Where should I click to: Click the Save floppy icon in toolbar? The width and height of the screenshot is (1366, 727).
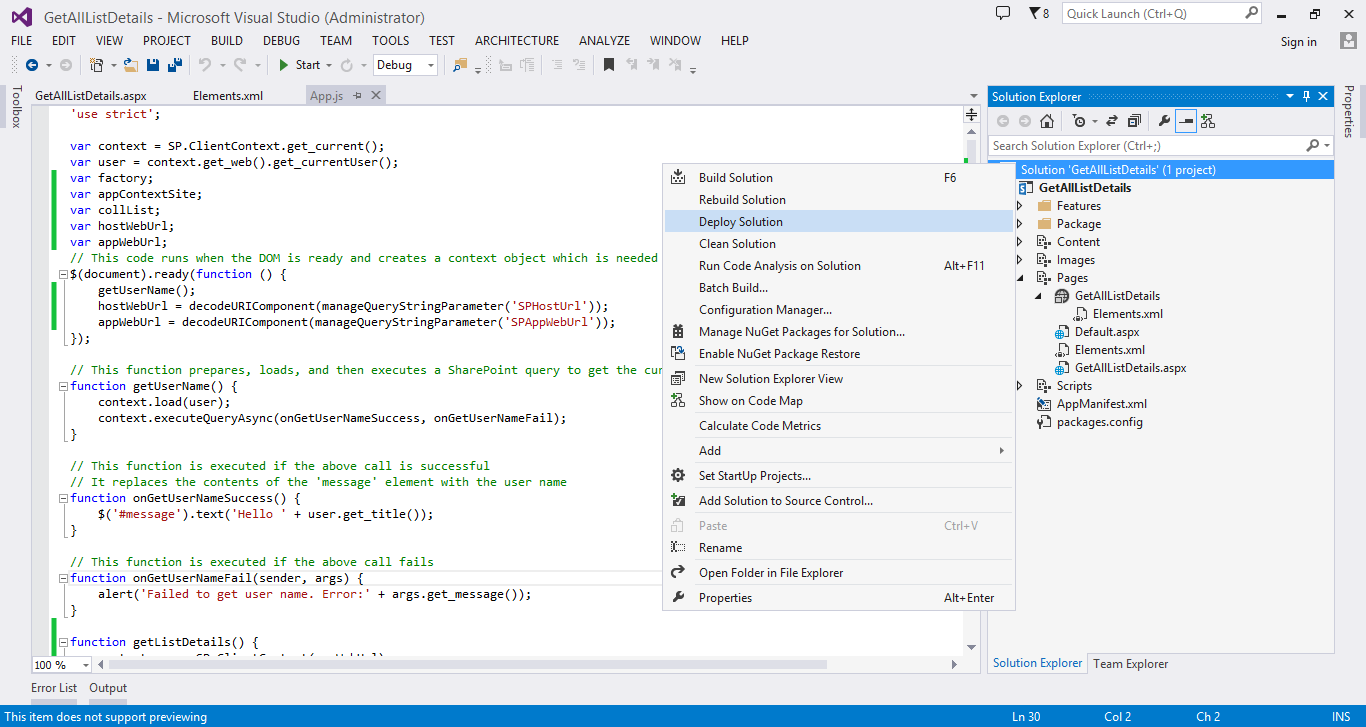click(x=153, y=65)
